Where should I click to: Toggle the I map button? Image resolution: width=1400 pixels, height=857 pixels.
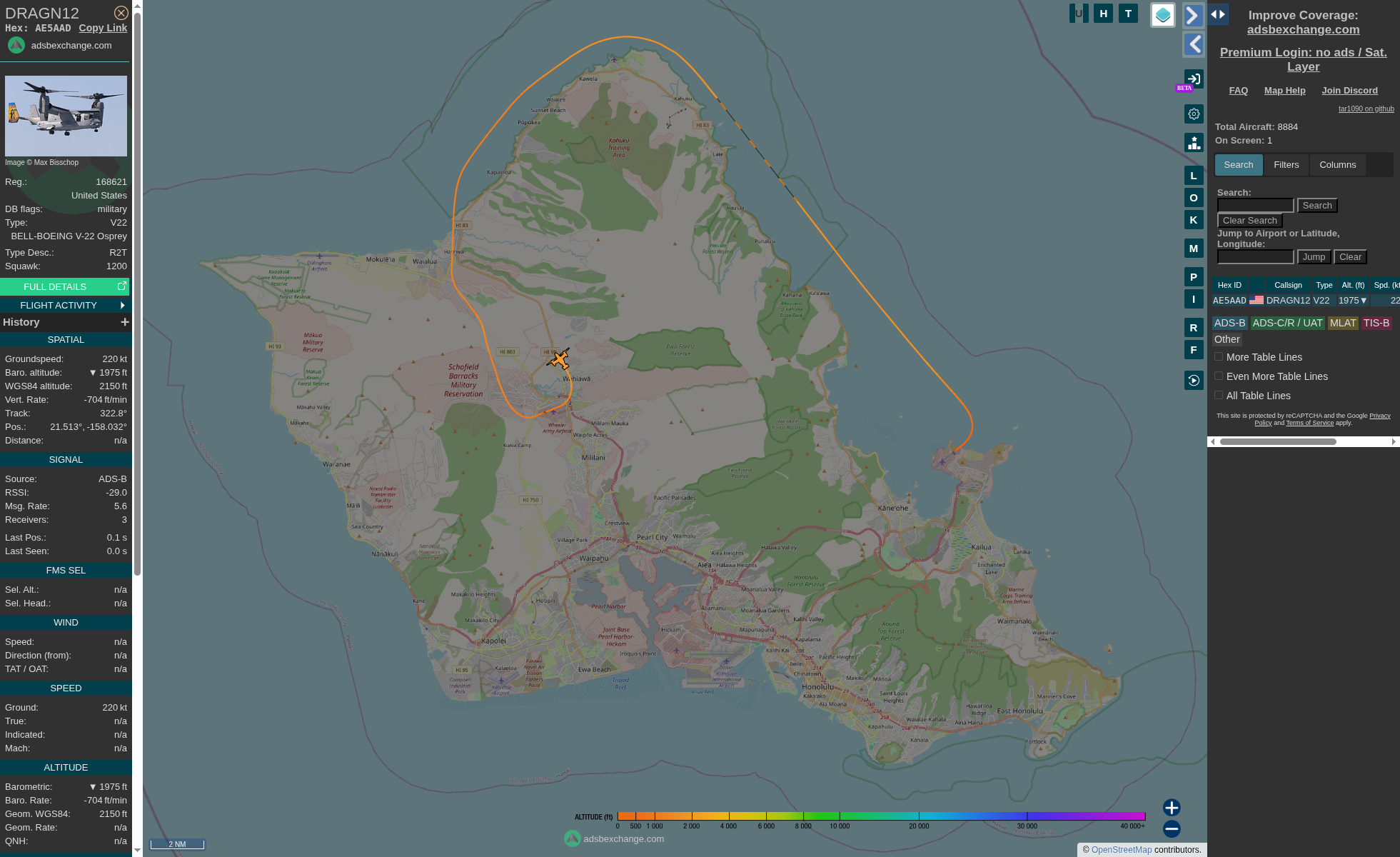pos(1194,299)
